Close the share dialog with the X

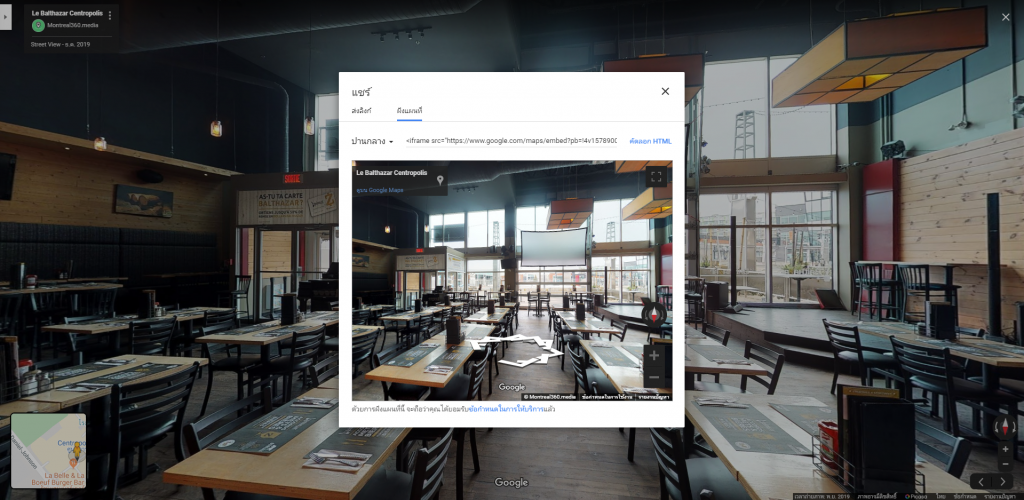coord(665,91)
